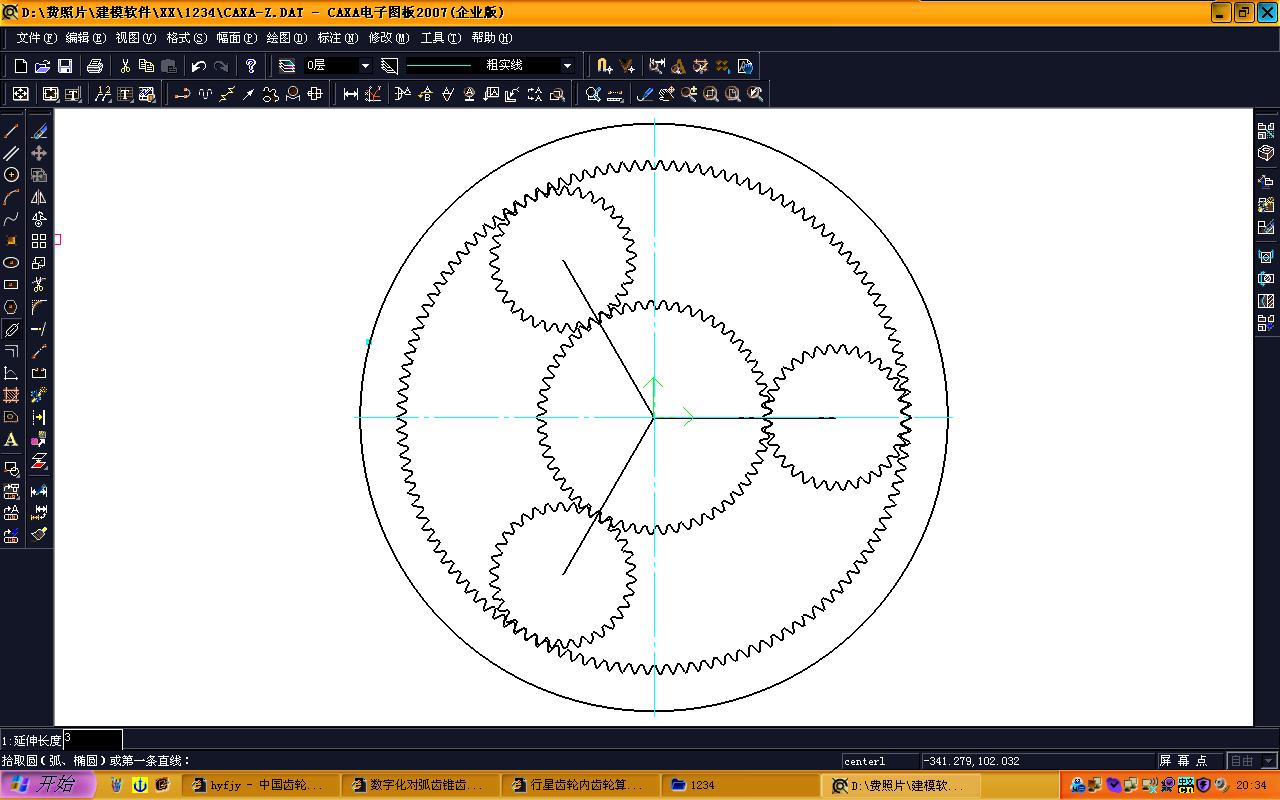This screenshot has width=1280, height=800.
Task: Click the New file icon
Action: pos(21,66)
